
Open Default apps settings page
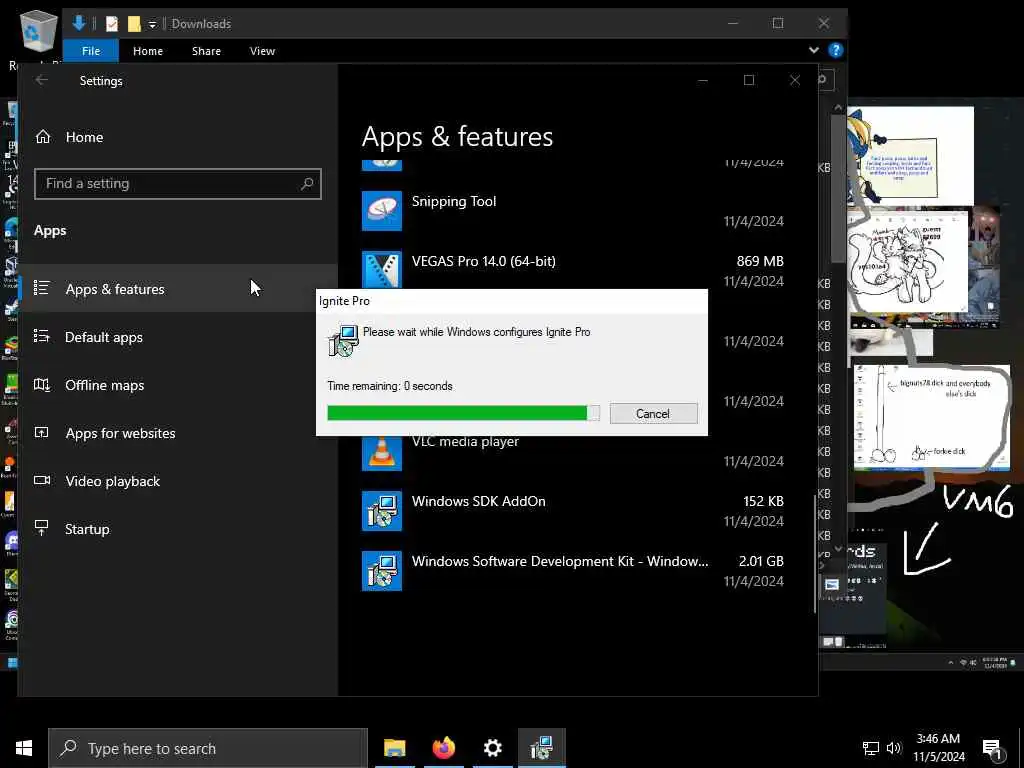tap(104, 337)
